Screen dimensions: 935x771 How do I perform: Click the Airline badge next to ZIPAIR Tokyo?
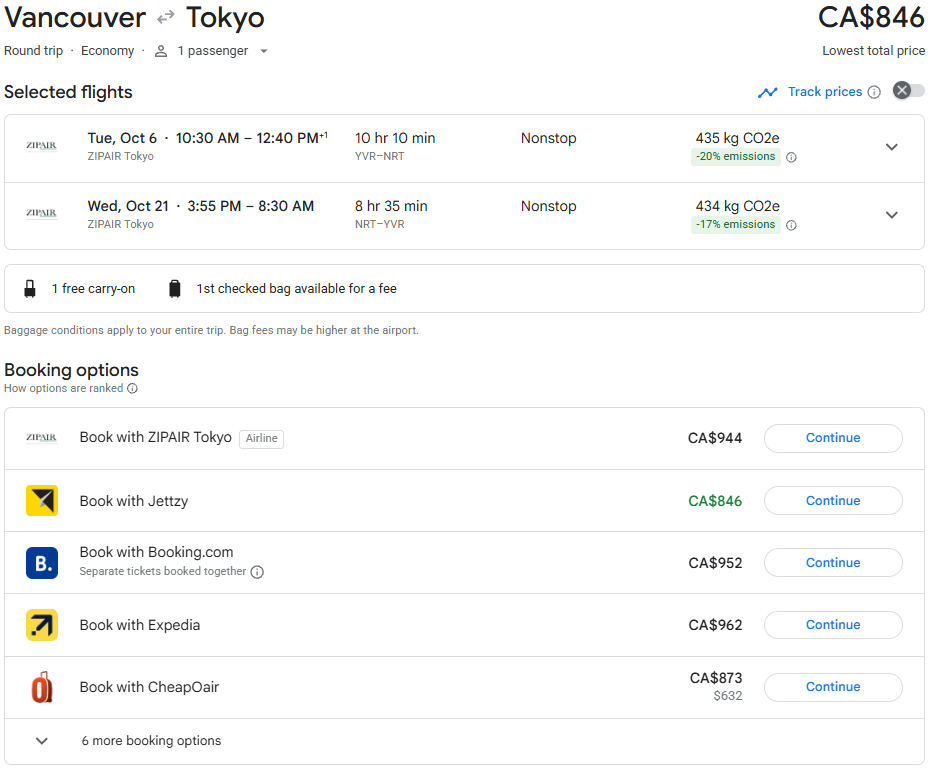[261, 439]
